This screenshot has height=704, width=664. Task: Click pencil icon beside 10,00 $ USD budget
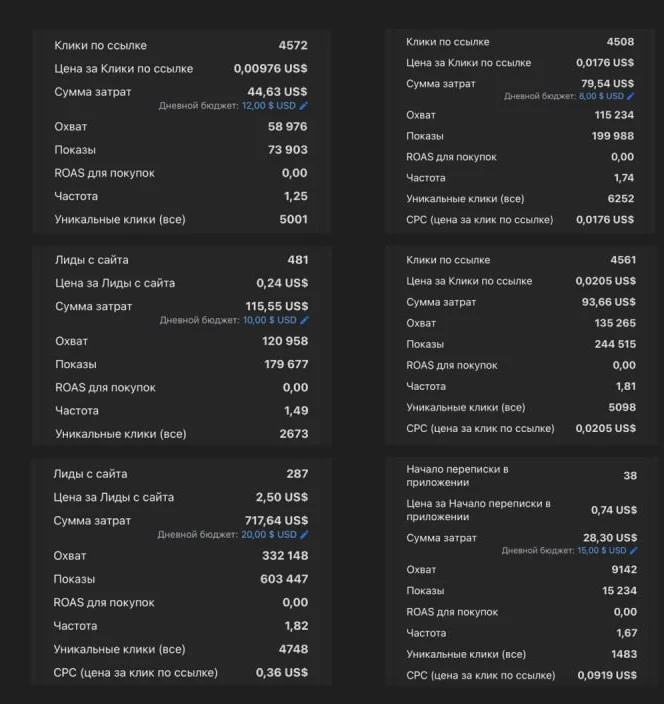pyautogui.click(x=304, y=320)
